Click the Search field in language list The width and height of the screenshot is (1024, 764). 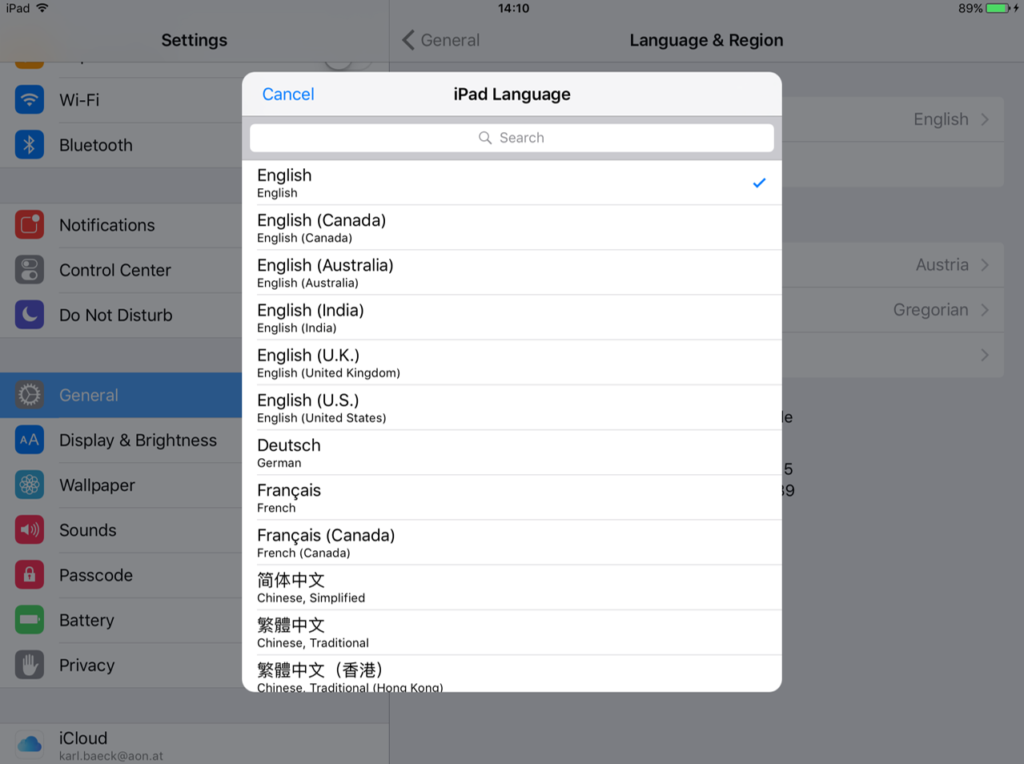click(x=512, y=138)
